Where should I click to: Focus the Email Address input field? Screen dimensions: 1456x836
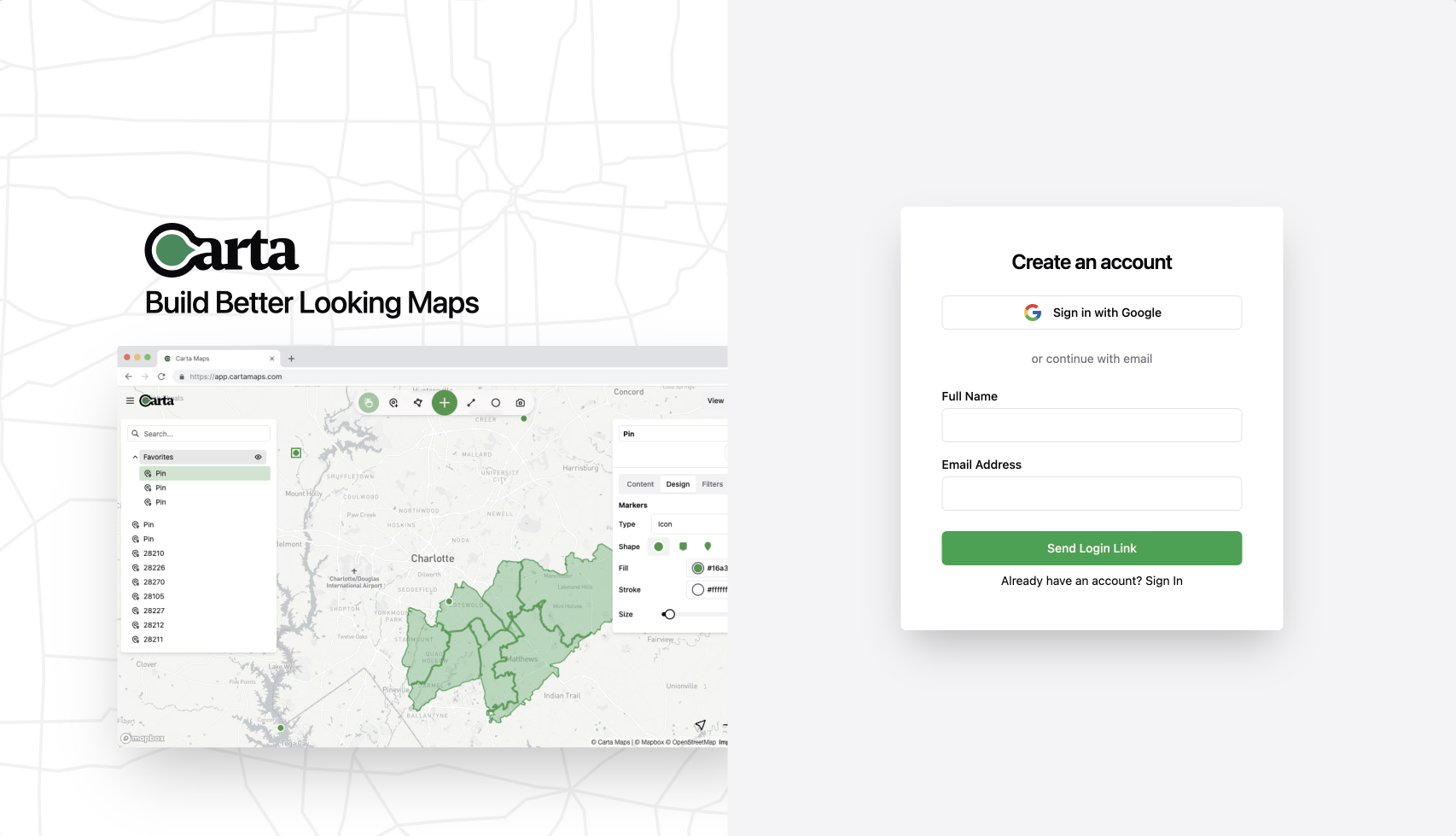coord(1092,494)
